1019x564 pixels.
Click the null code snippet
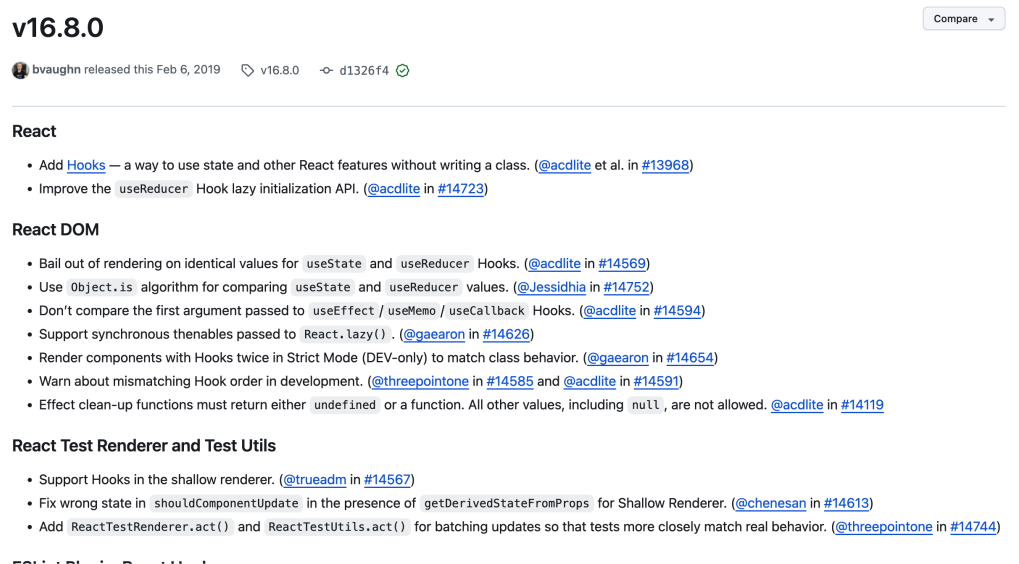pos(645,405)
